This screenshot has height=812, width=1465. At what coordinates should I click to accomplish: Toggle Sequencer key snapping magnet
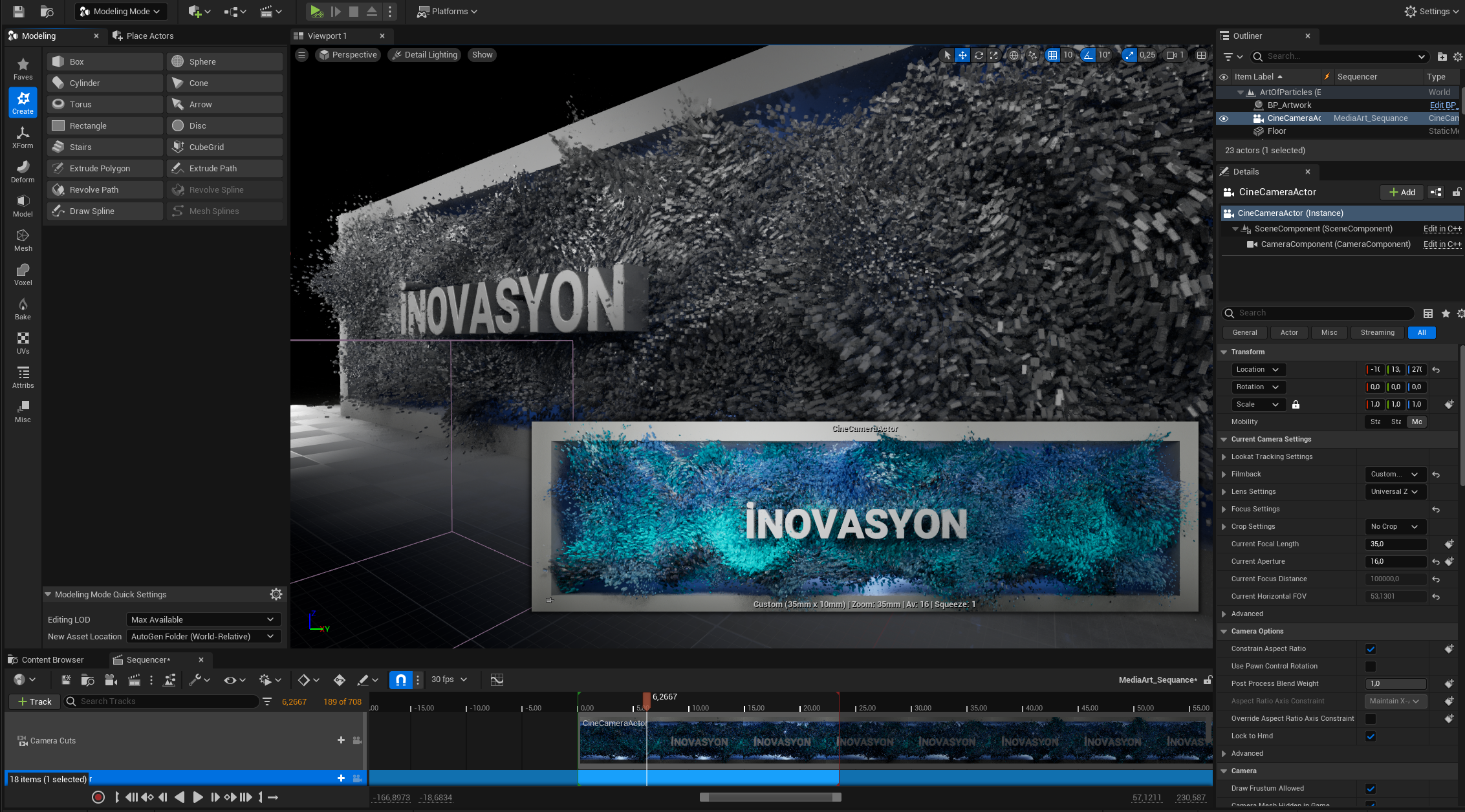click(x=400, y=679)
